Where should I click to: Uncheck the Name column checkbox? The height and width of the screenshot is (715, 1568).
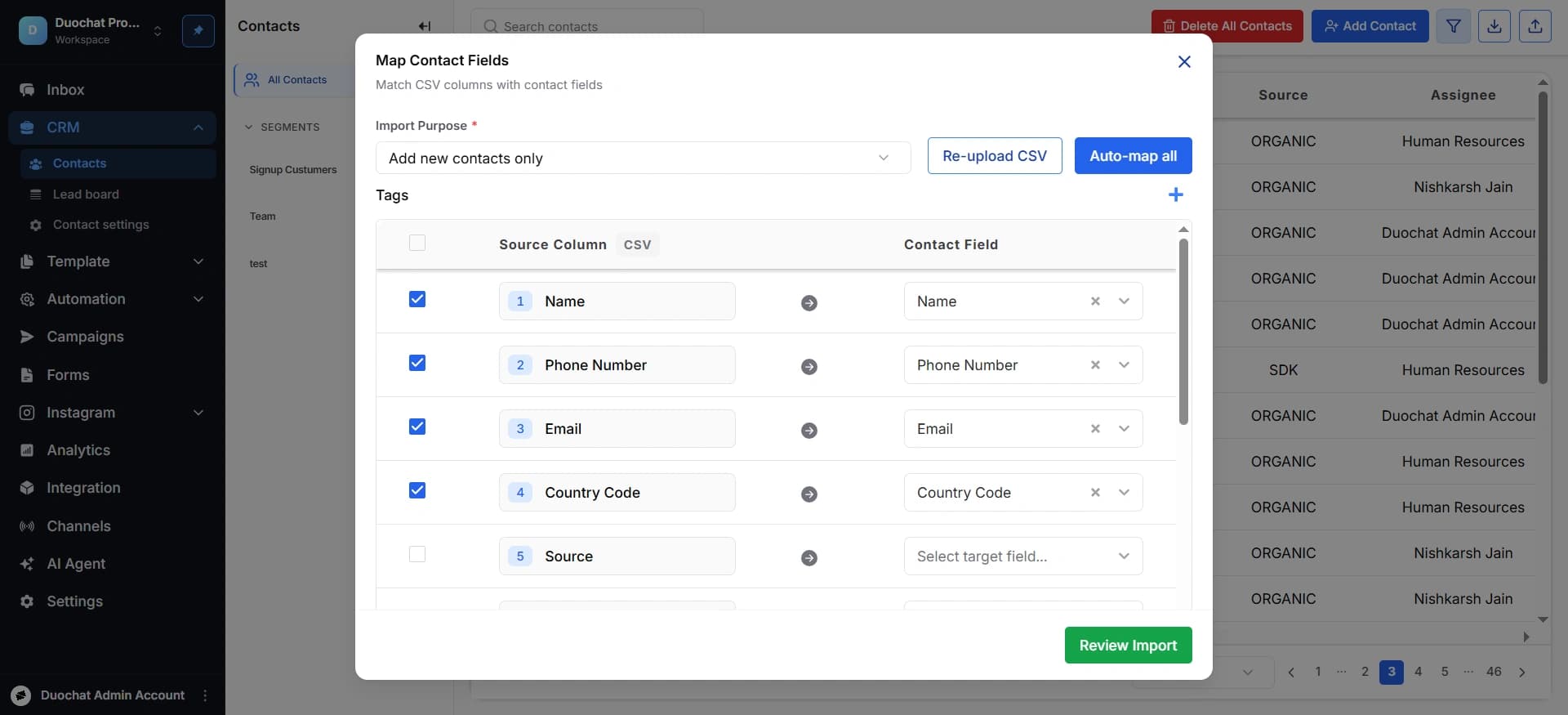tap(417, 299)
